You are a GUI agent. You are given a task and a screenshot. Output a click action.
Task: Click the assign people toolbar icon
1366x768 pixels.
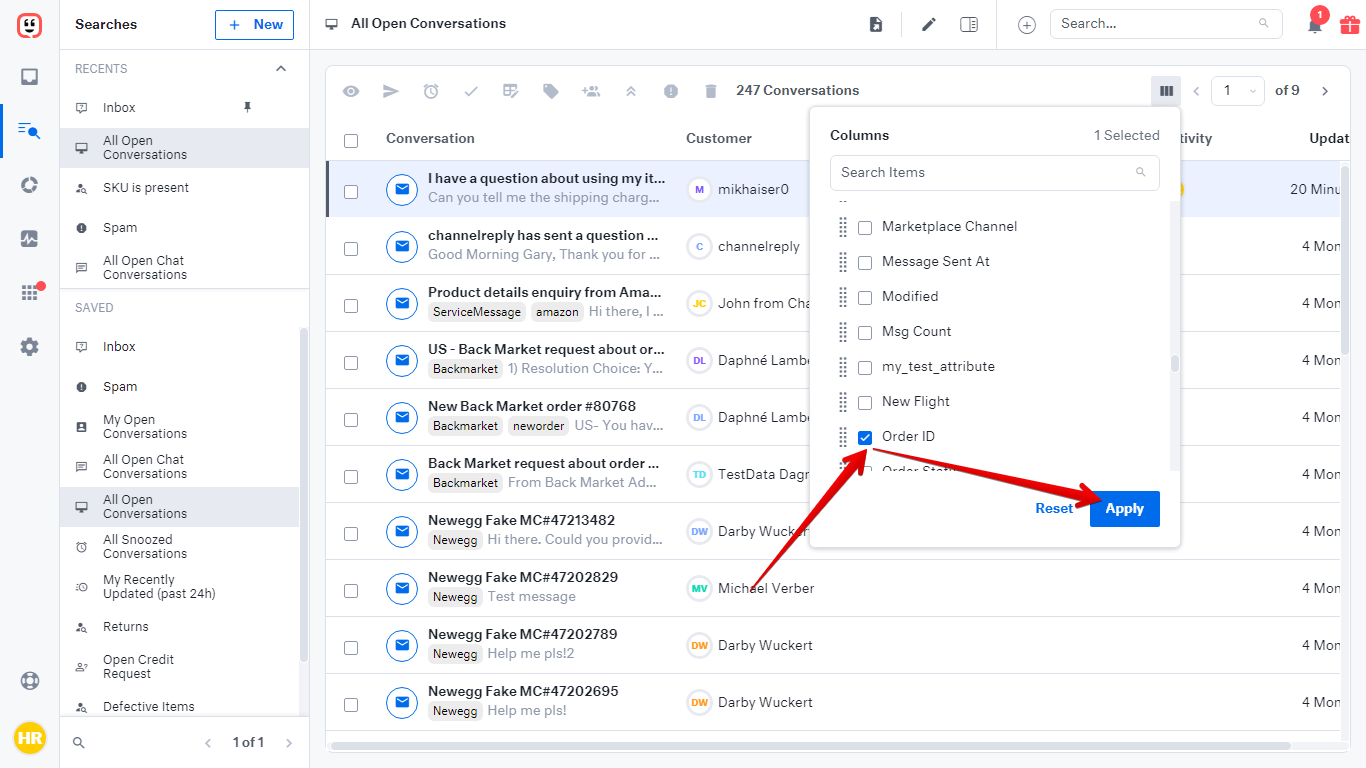591,91
